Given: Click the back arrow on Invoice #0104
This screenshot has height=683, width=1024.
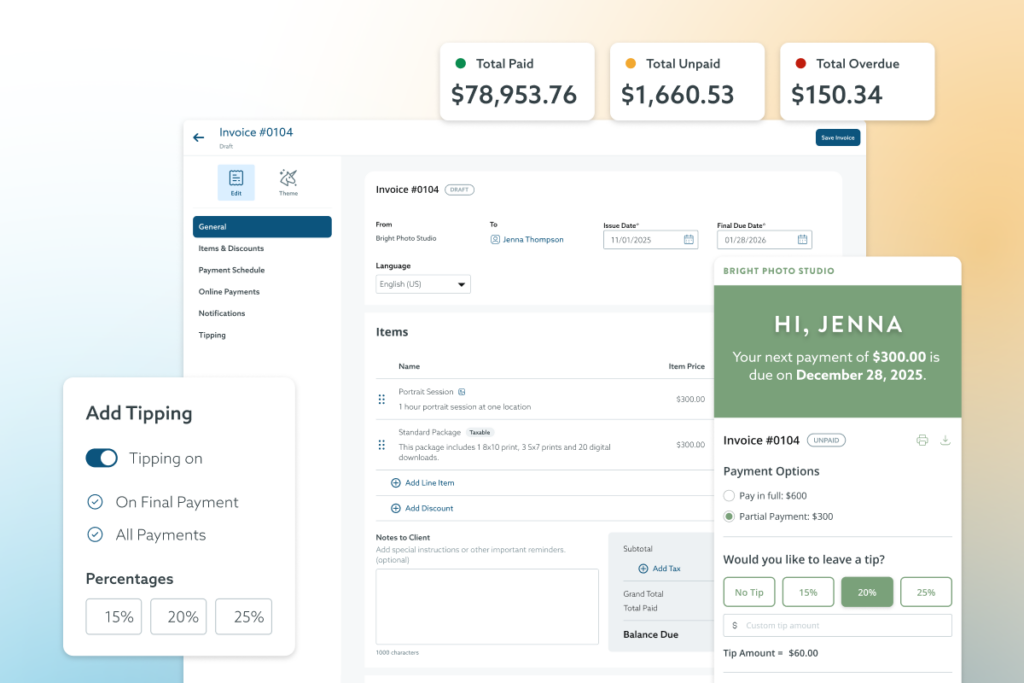Looking at the screenshot, I should (198, 137).
